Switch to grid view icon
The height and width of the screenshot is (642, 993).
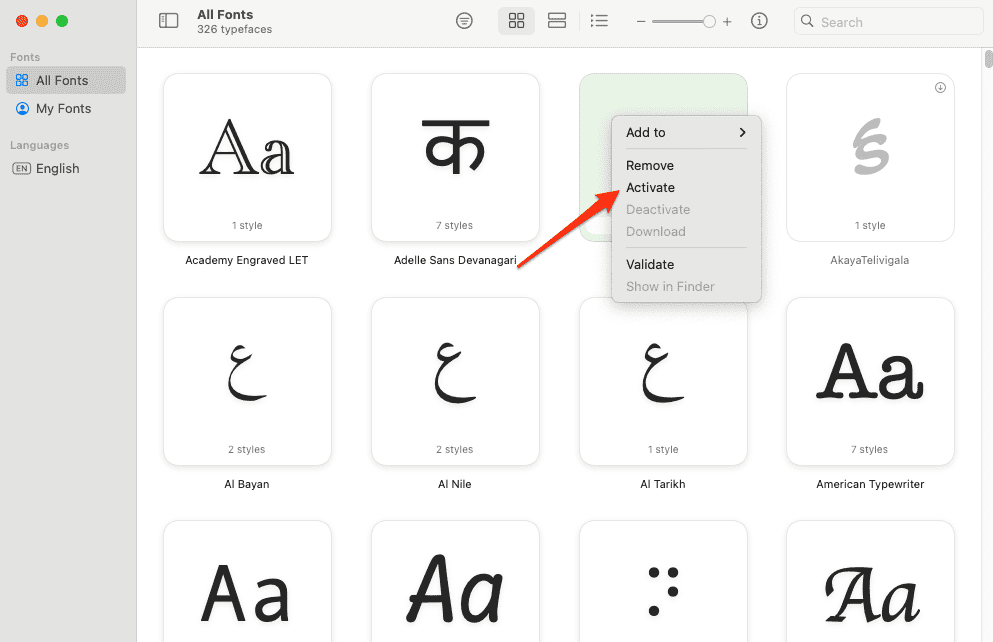[516, 21]
